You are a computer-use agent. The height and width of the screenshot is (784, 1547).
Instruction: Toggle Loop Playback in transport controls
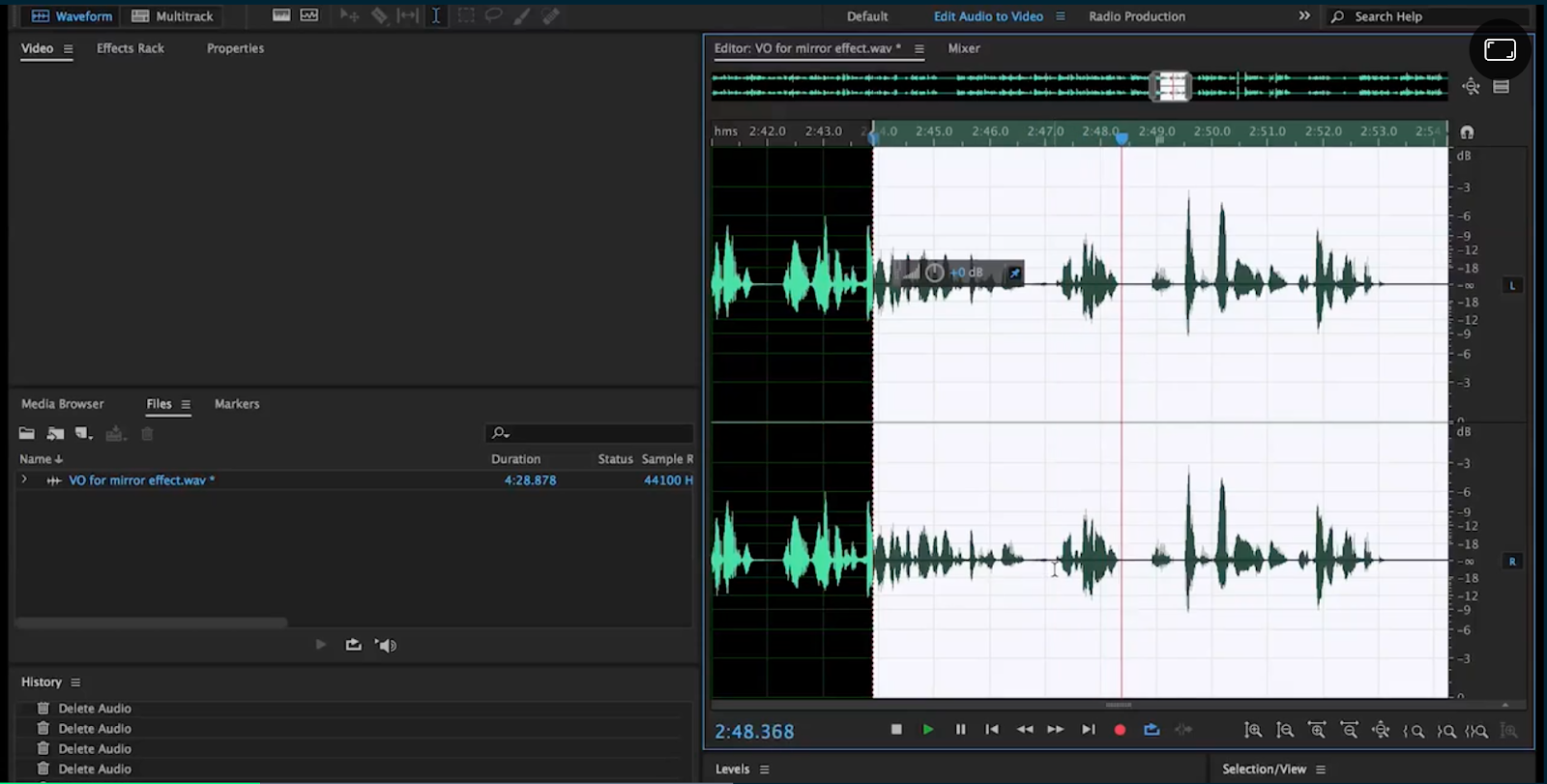[x=1152, y=730]
